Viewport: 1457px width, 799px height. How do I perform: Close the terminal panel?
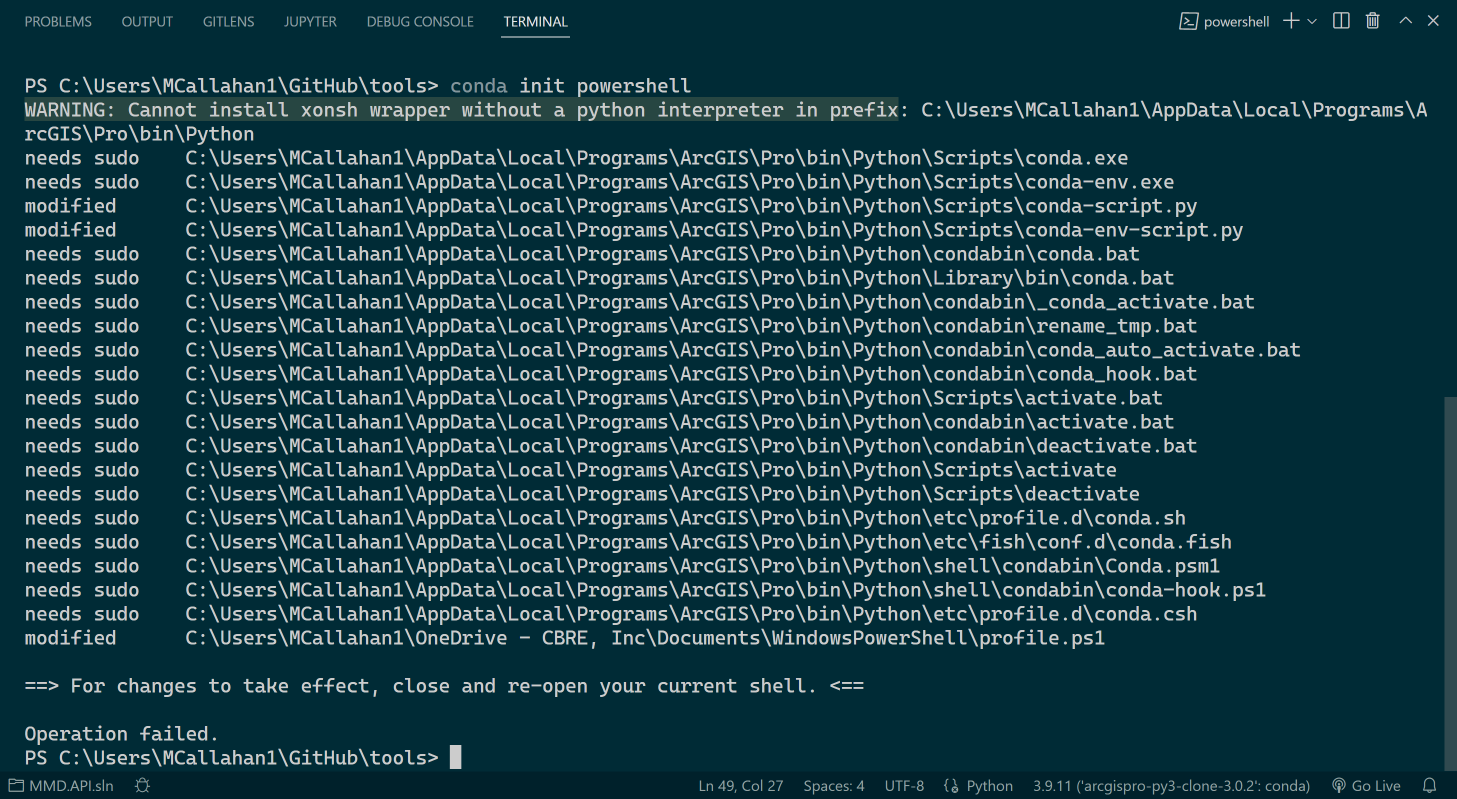[x=1433, y=21]
